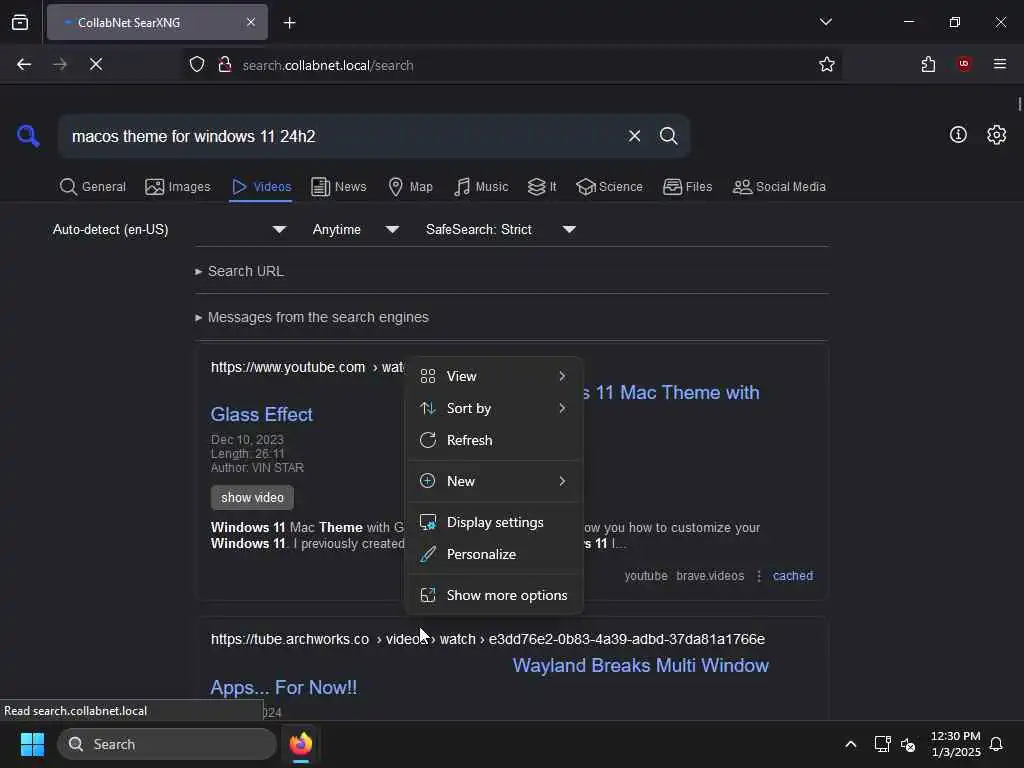This screenshot has height=768, width=1024.
Task: Switch to Music search category
Action: pos(481,187)
